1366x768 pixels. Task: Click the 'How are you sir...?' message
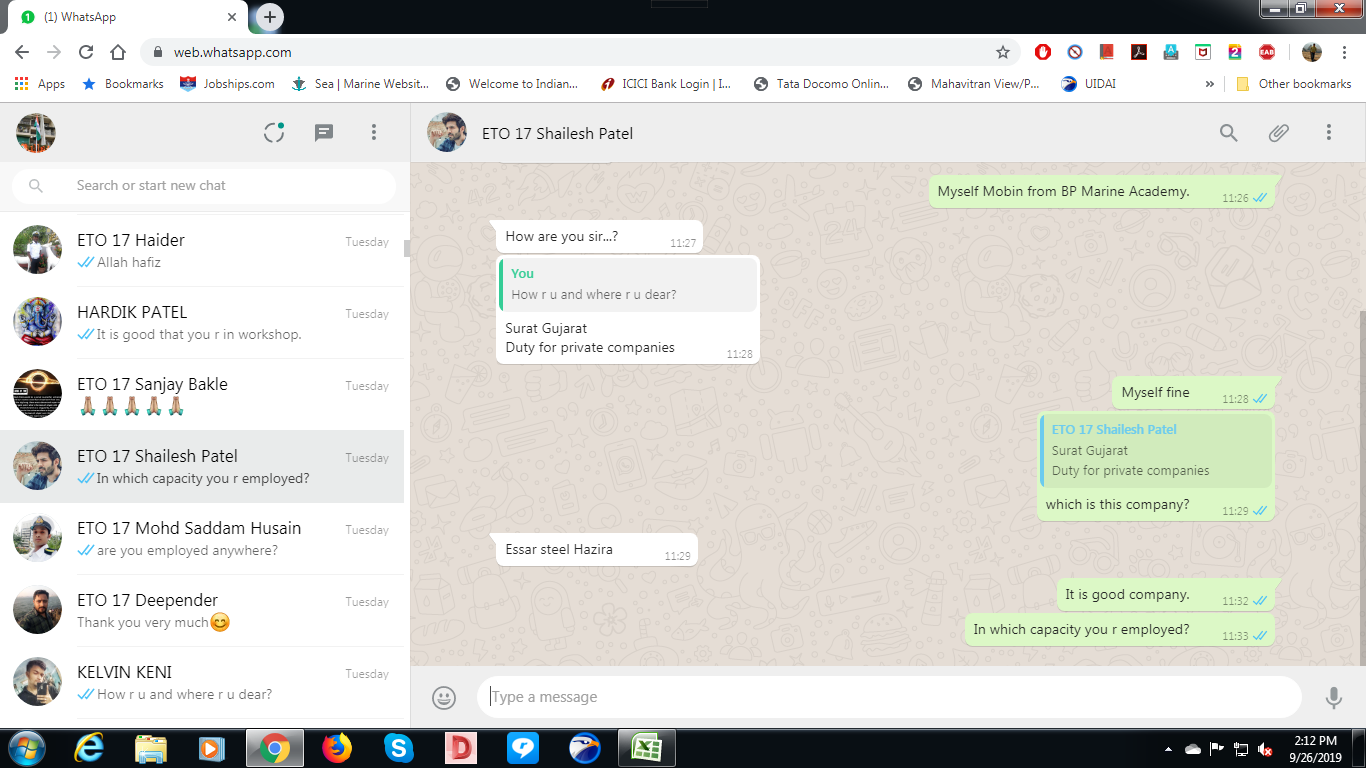[x=599, y=237]
